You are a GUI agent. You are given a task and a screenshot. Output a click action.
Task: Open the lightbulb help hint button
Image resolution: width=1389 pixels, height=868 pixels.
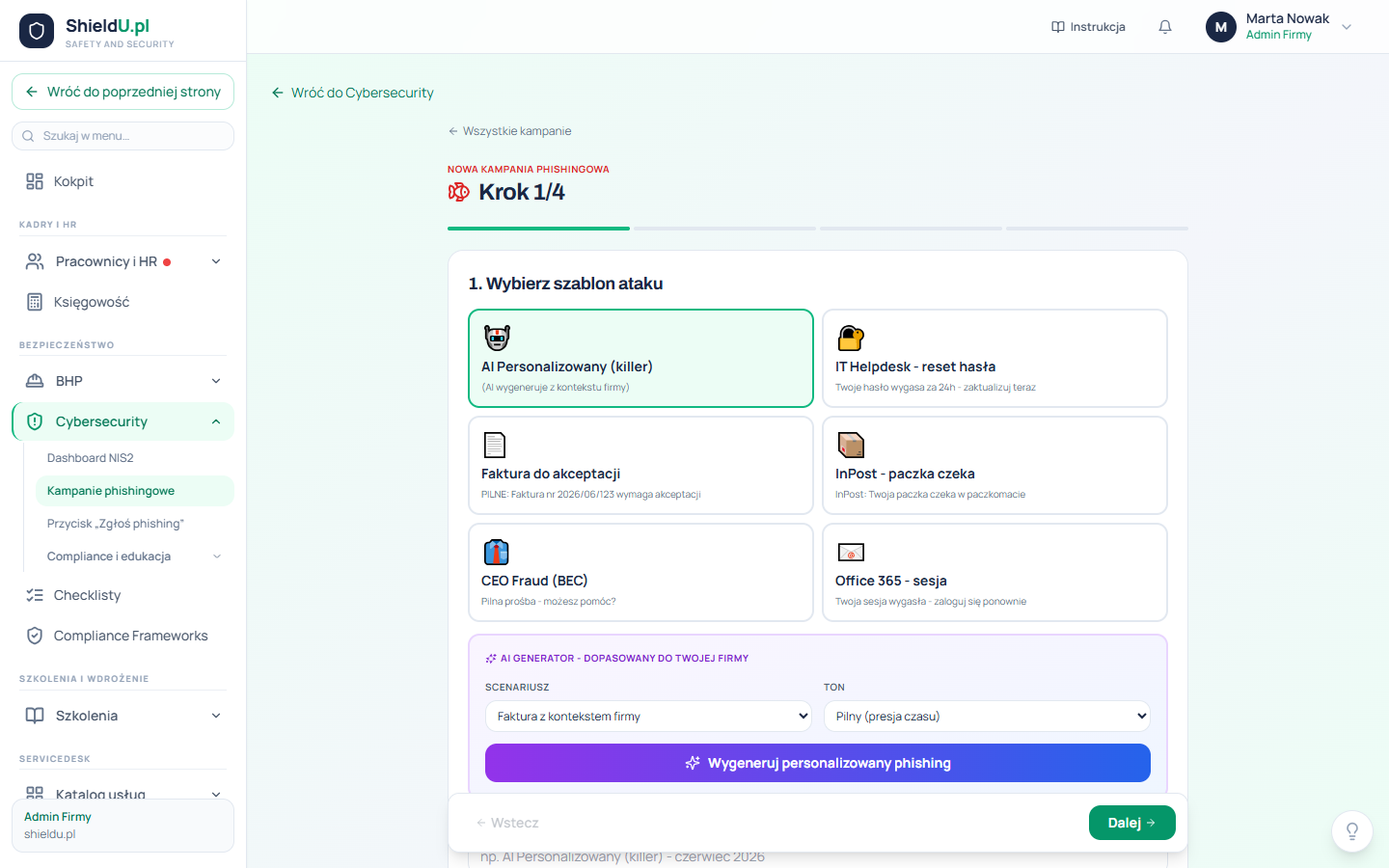coord(1352,831)
